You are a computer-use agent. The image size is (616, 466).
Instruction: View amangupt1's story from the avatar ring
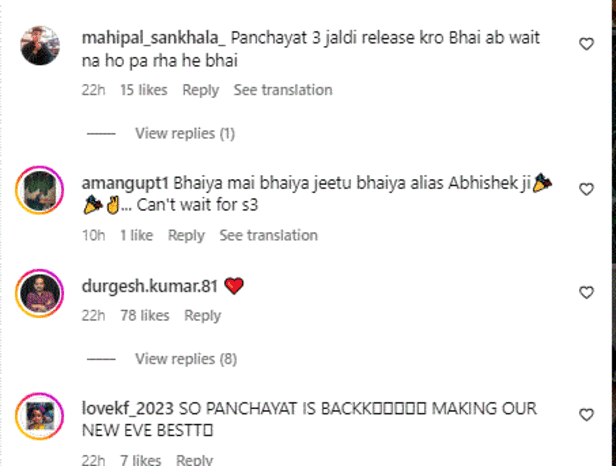point(40,190)
